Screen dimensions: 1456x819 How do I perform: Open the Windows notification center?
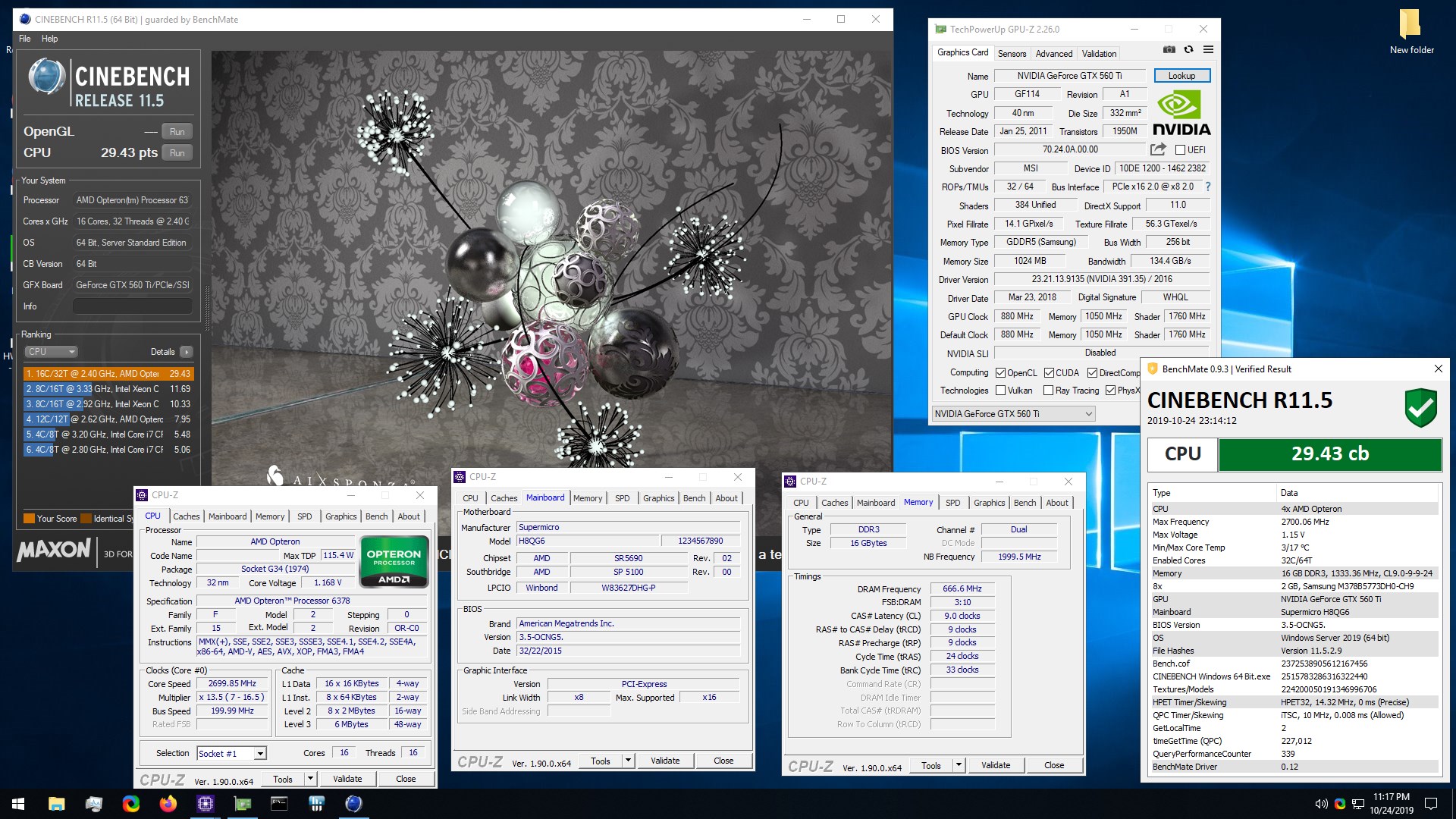(x=1431, y=804)
